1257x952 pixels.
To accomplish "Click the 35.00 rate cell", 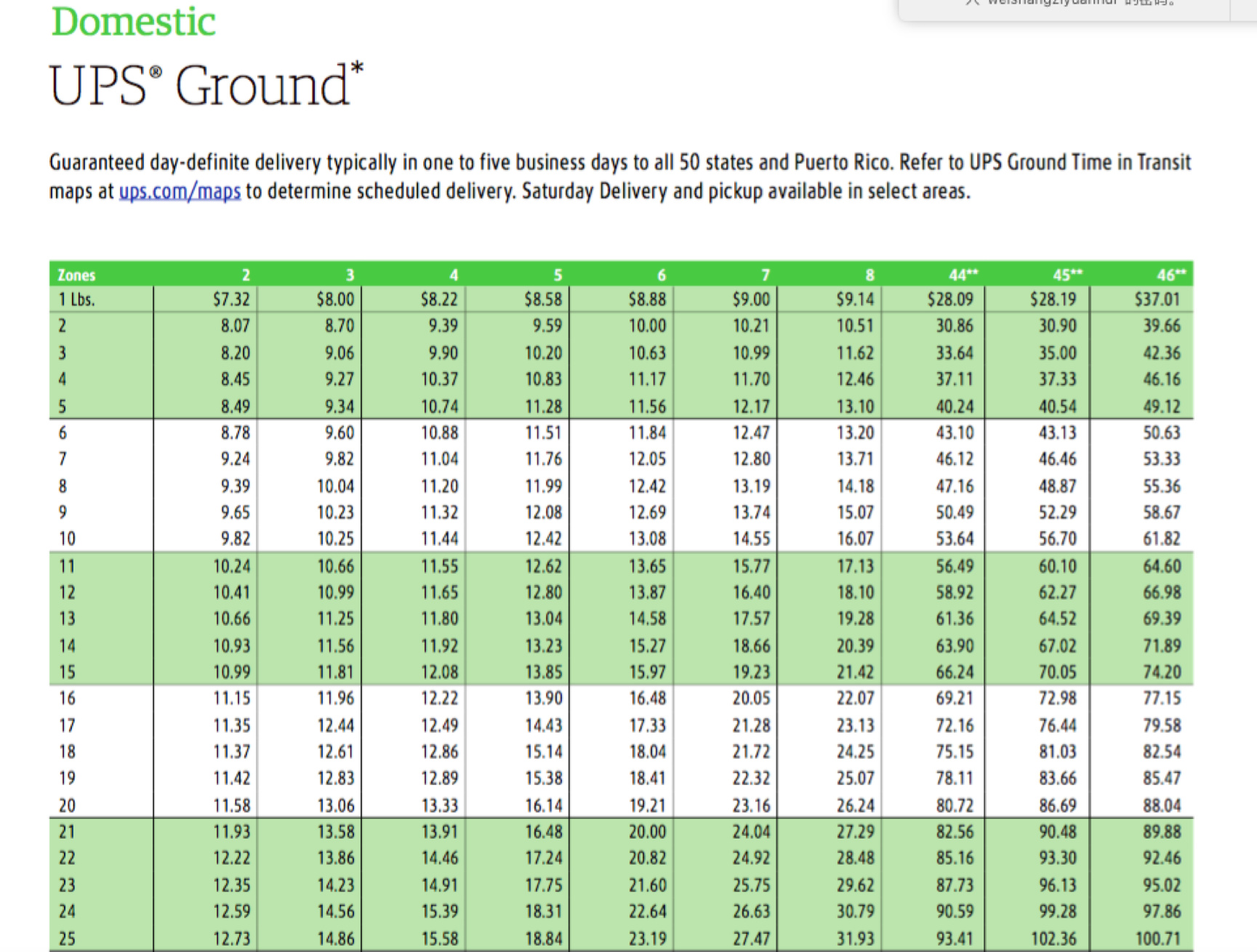I will tap(1057, 353).
